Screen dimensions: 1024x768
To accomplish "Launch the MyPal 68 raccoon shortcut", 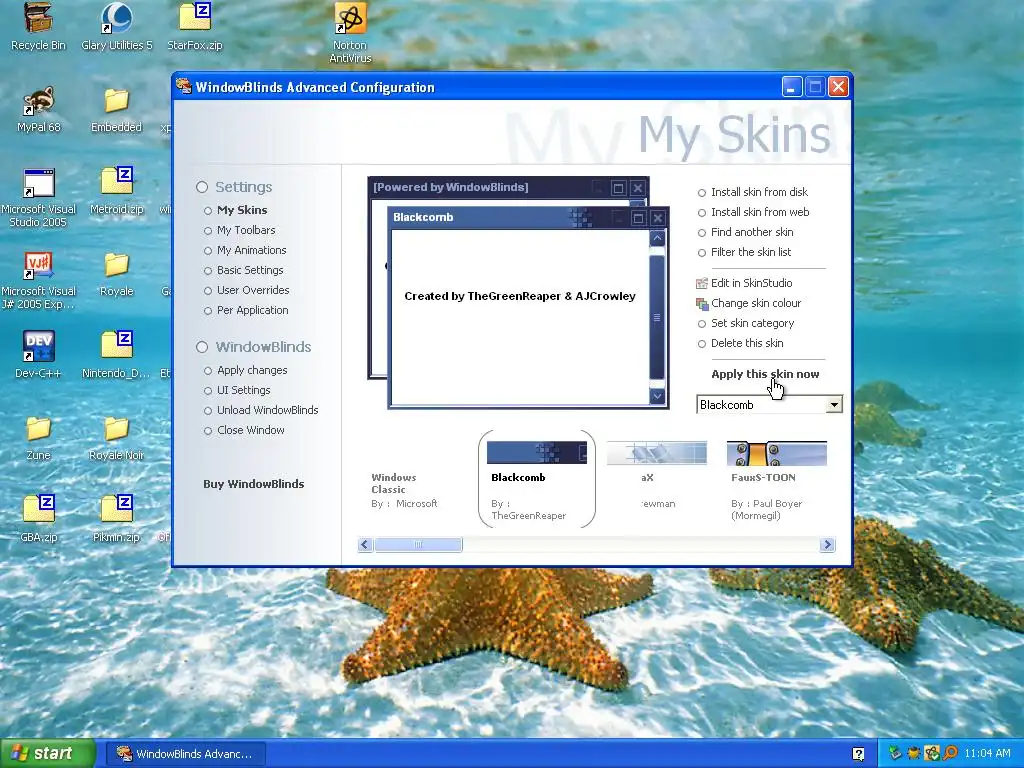I will 39,108.
